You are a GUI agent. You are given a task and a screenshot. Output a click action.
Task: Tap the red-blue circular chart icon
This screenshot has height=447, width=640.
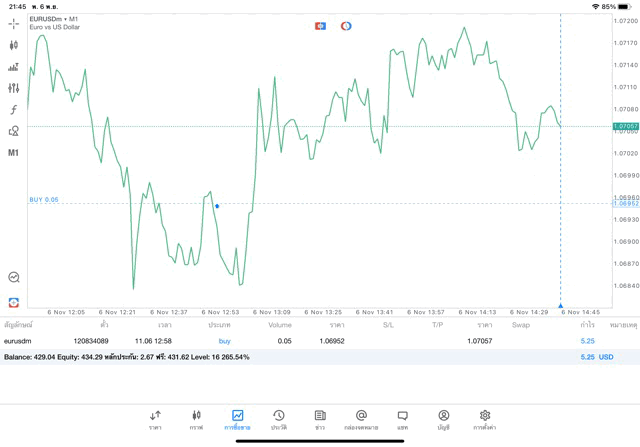pyautogui.click(x=346, y=26)
